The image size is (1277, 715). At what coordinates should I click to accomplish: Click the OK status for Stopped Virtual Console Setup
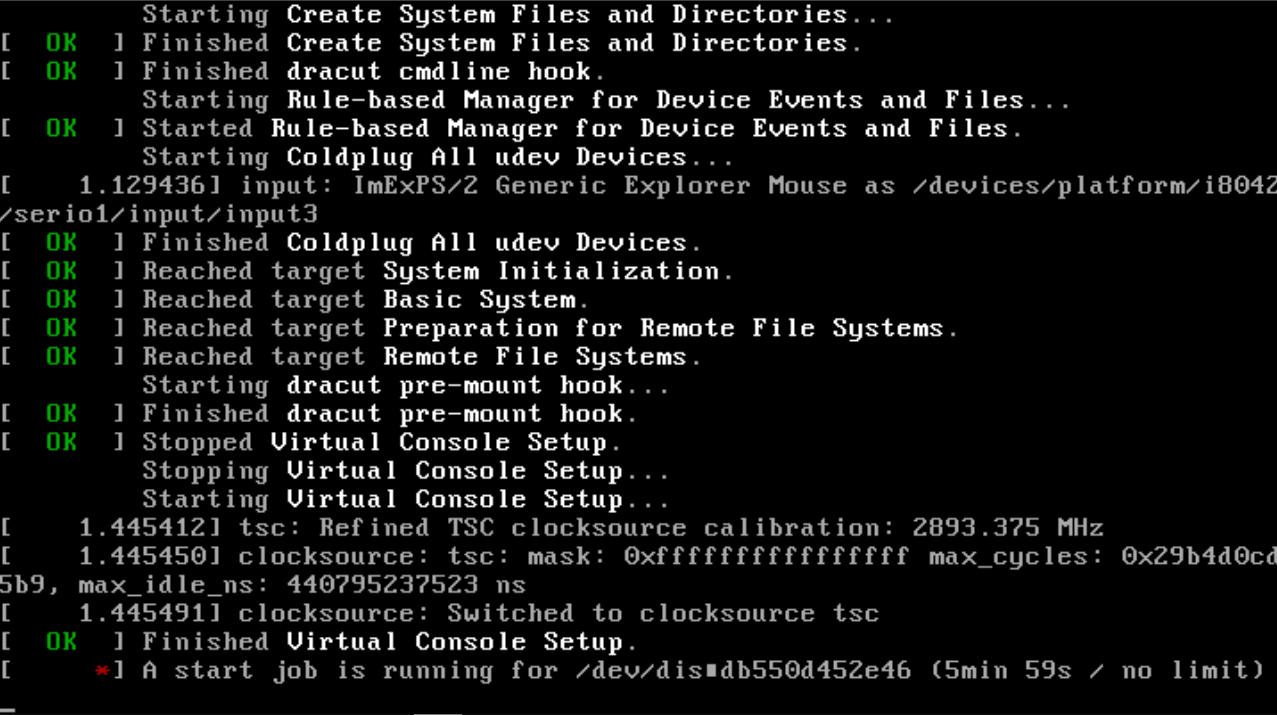pyautogui.click(x=61, y=442)
